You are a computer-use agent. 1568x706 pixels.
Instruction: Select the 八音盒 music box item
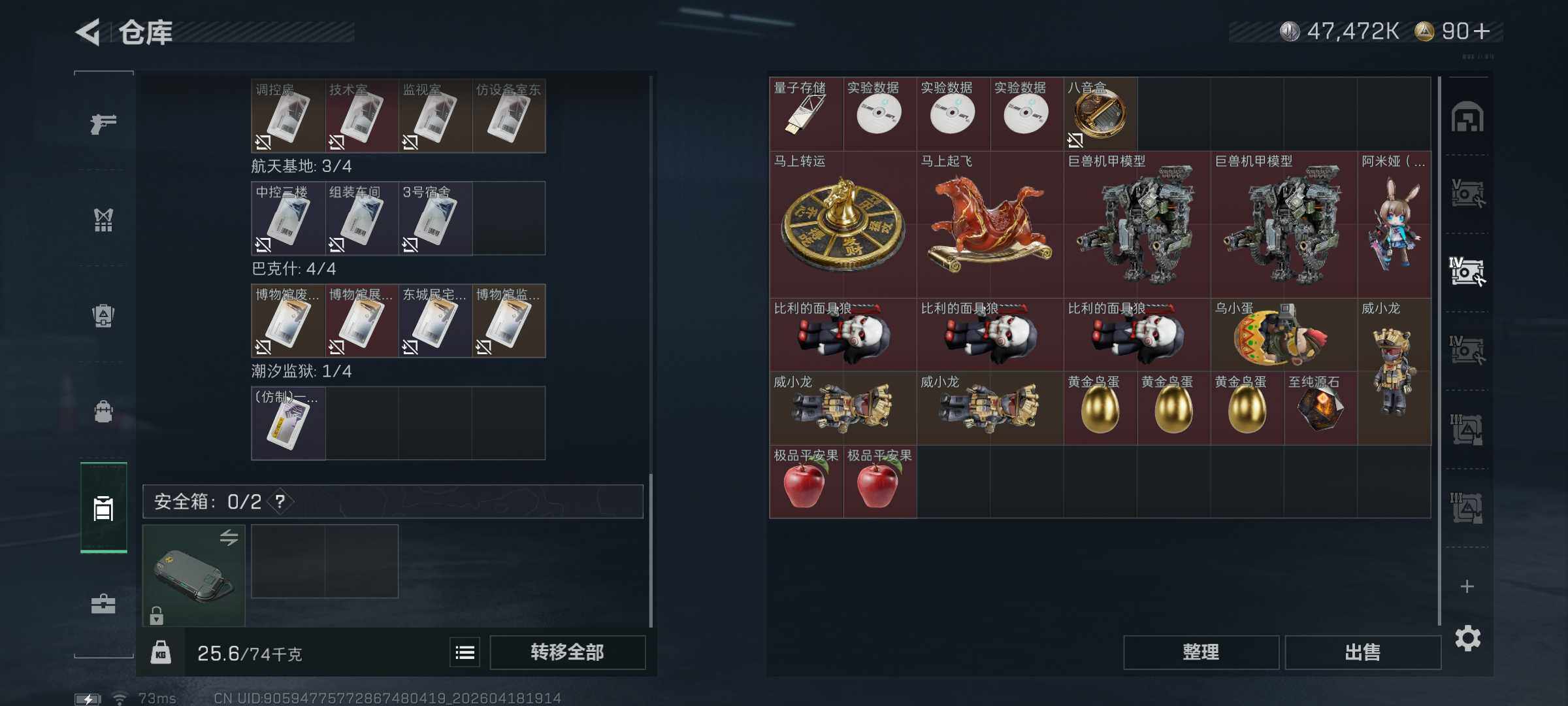tap(1100, 114)
